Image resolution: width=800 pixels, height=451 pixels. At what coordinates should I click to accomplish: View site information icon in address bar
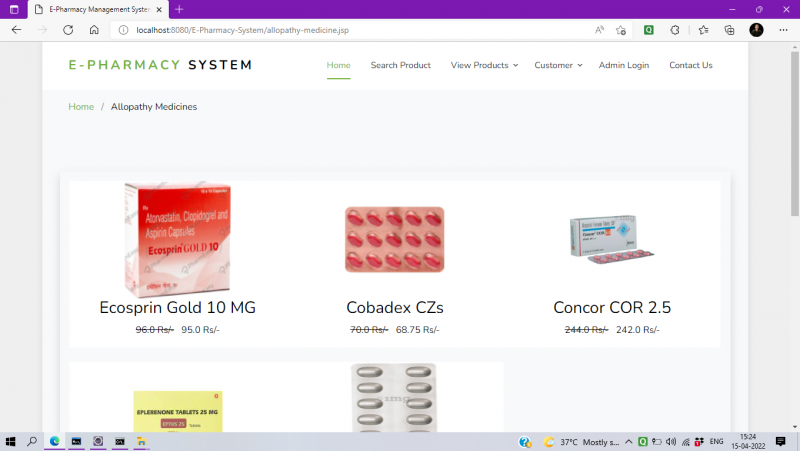pyautogui.click(x=123, y=30)
